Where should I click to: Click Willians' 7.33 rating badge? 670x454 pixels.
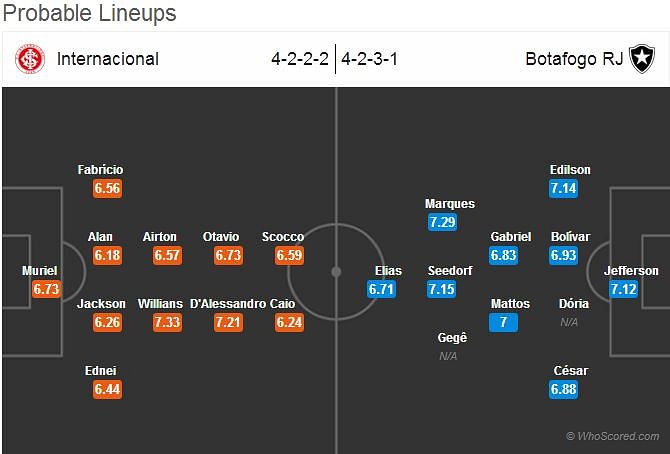(168, 322)
